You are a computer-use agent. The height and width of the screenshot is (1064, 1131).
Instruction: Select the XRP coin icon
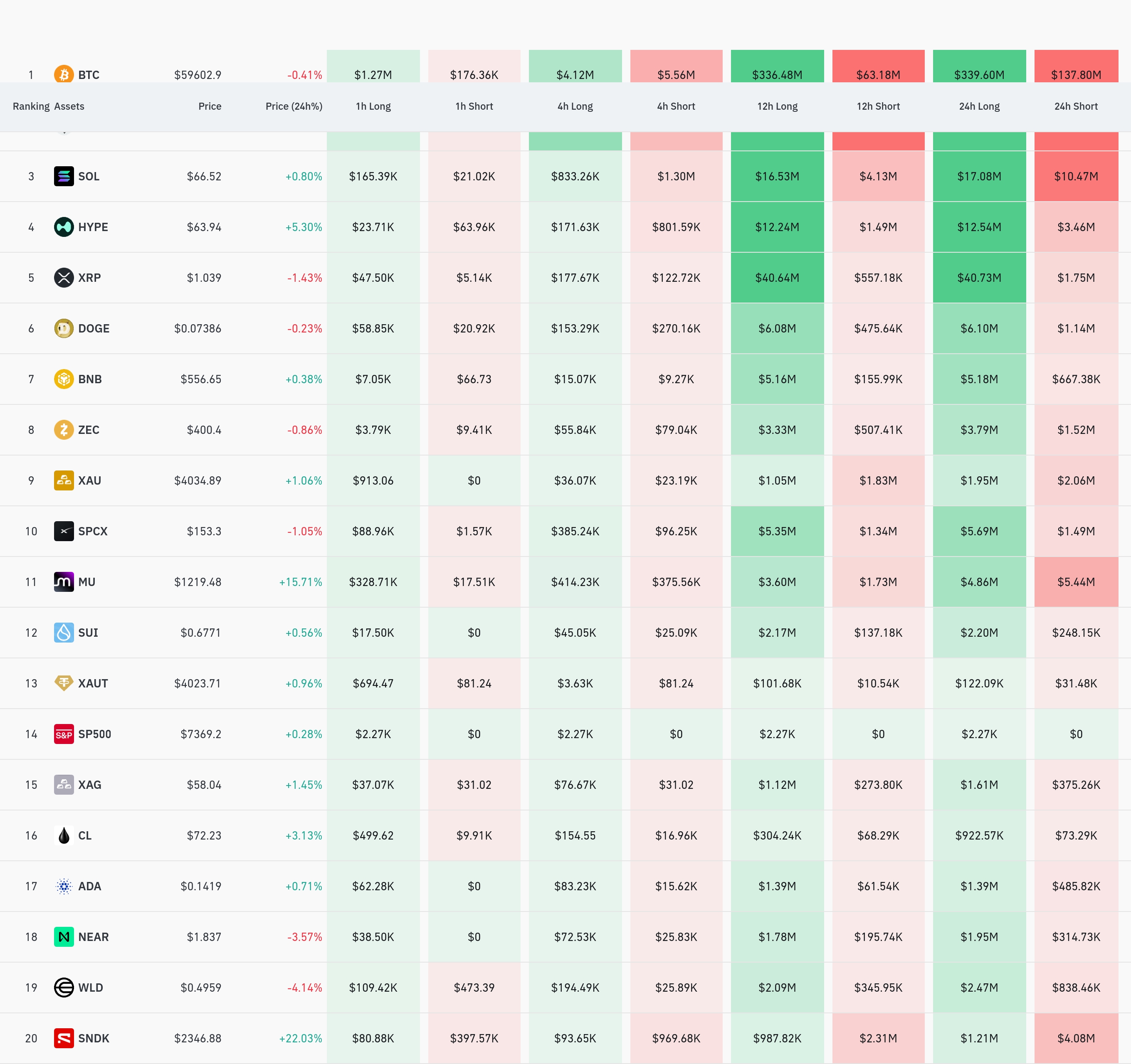(x=64, y=278)
